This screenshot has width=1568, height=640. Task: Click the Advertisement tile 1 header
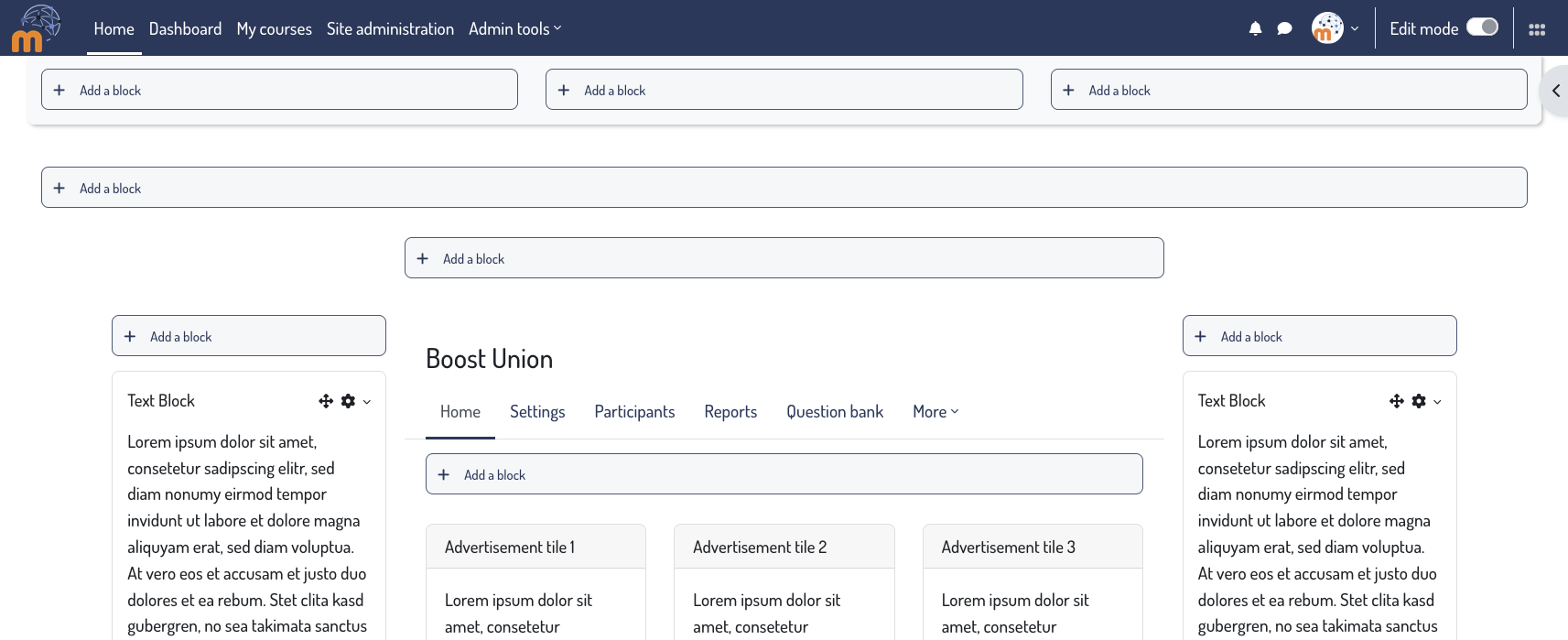(535, 547)
